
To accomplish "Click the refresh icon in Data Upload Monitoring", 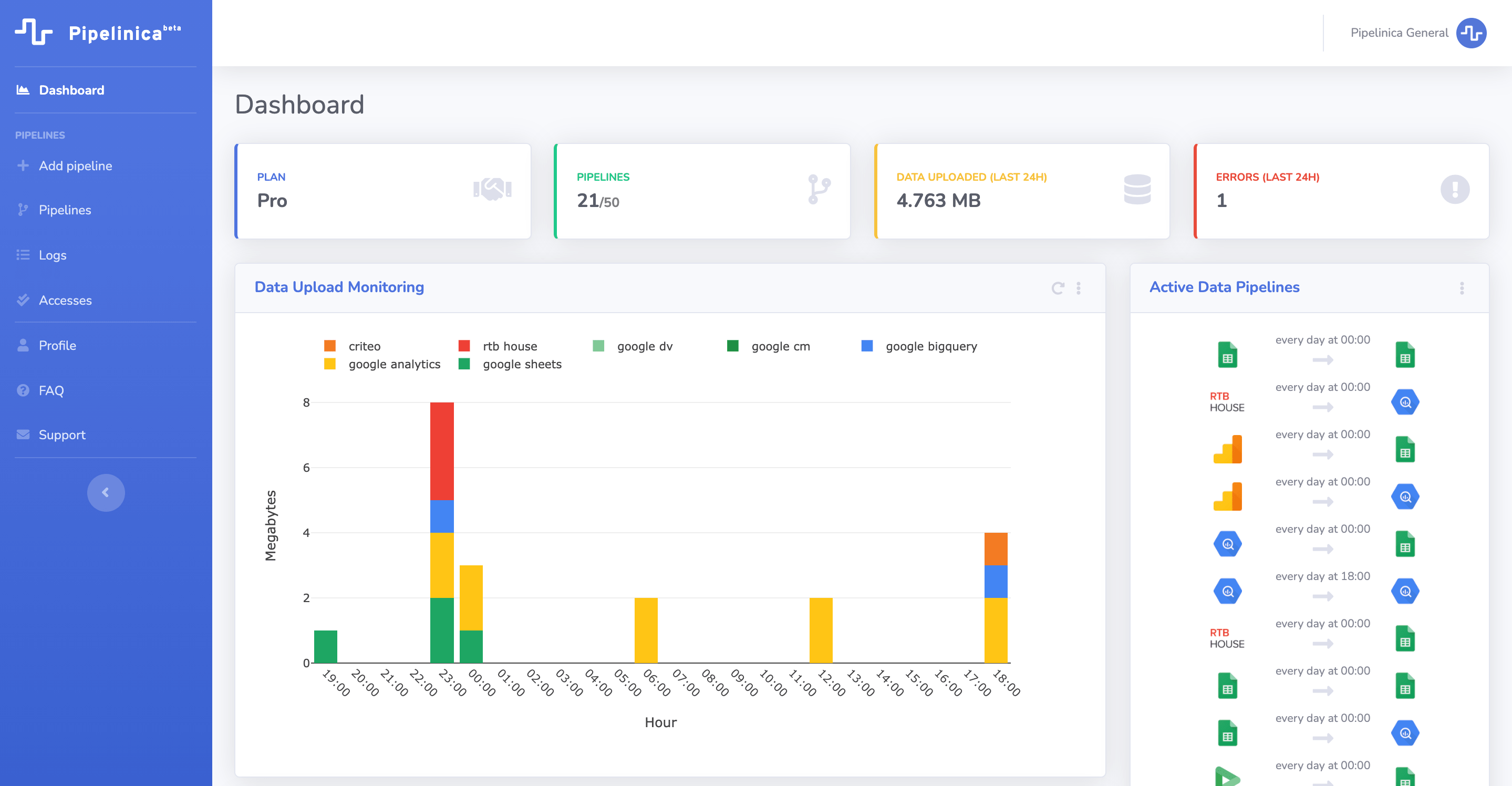I will (1057, 287).
